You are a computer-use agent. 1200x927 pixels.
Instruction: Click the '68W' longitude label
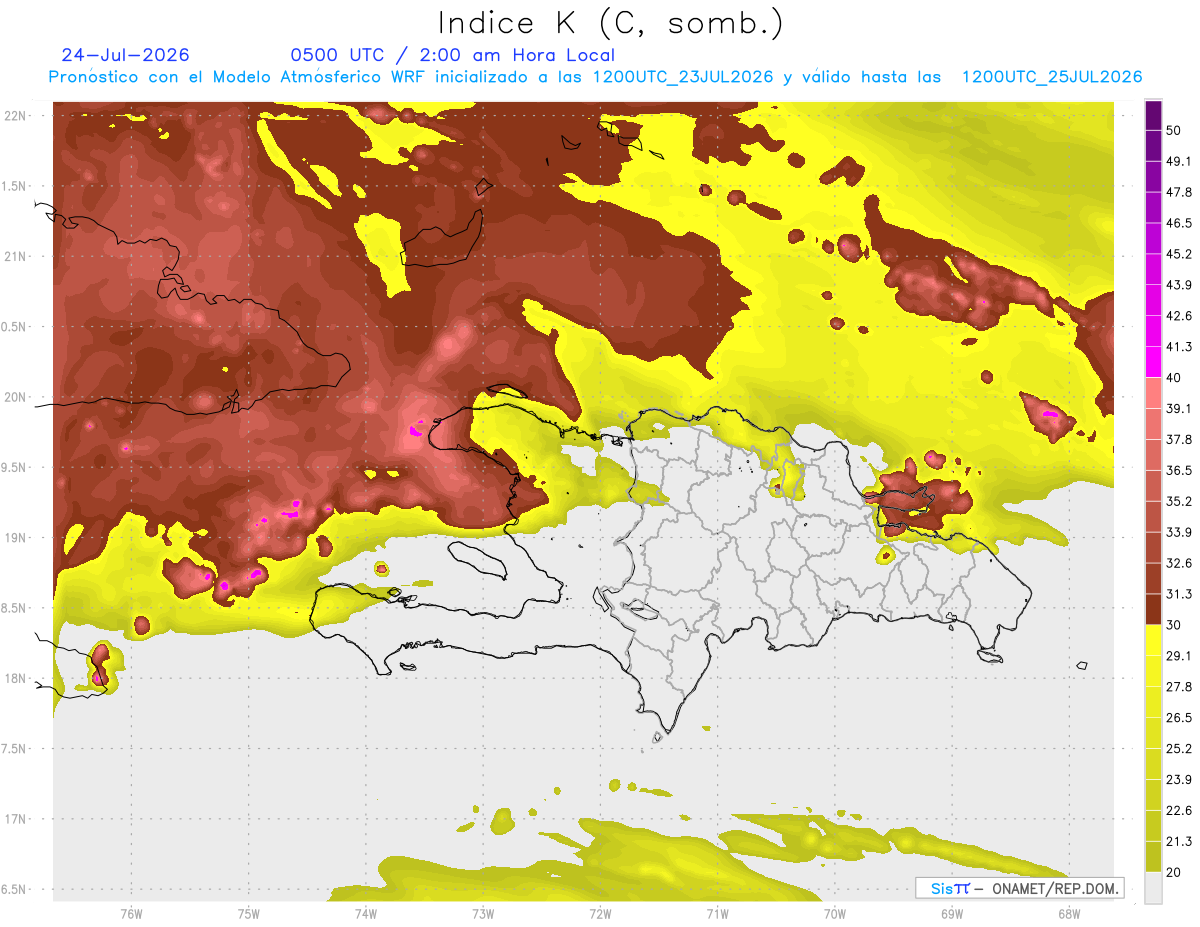click(x=1069, y=914)
